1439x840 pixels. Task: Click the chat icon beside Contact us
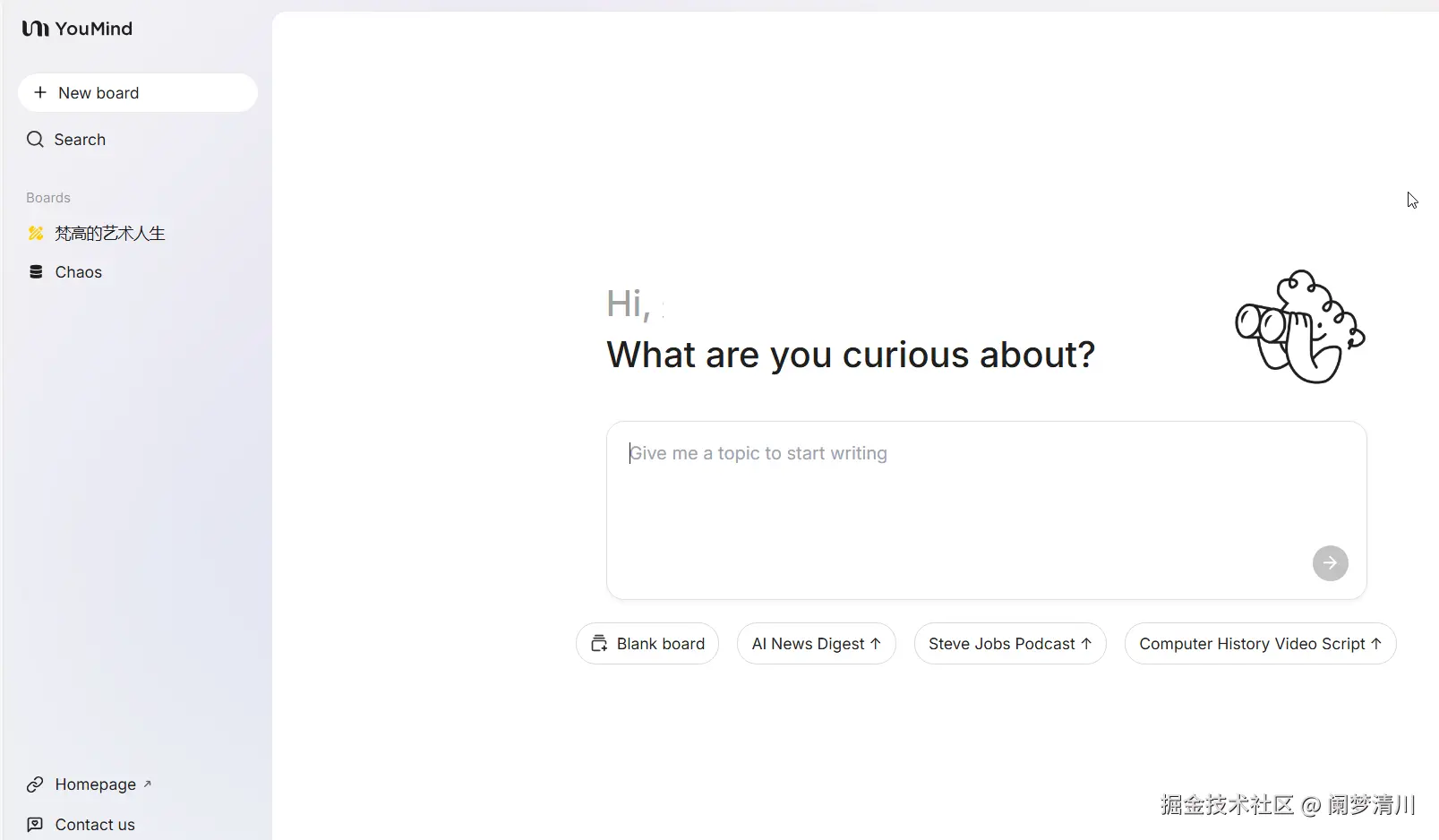click(35, 824)
